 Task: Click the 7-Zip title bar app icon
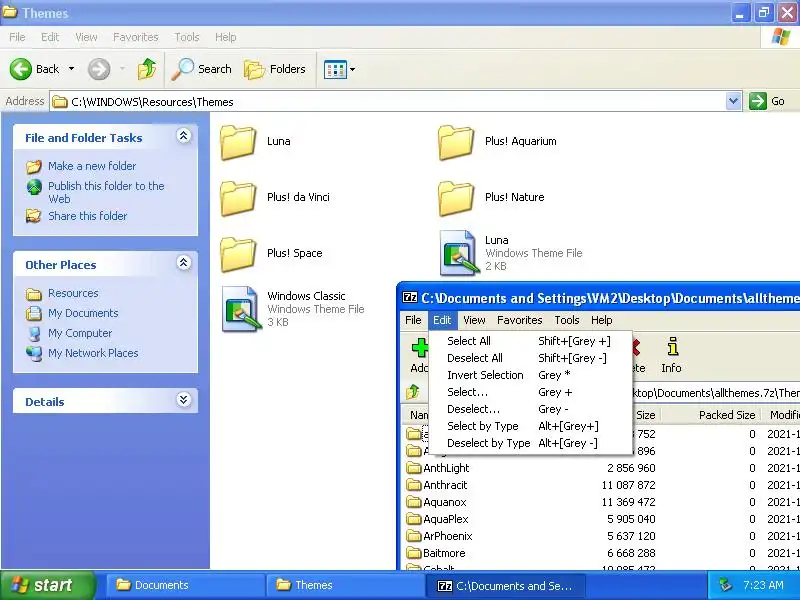[410, 297]
